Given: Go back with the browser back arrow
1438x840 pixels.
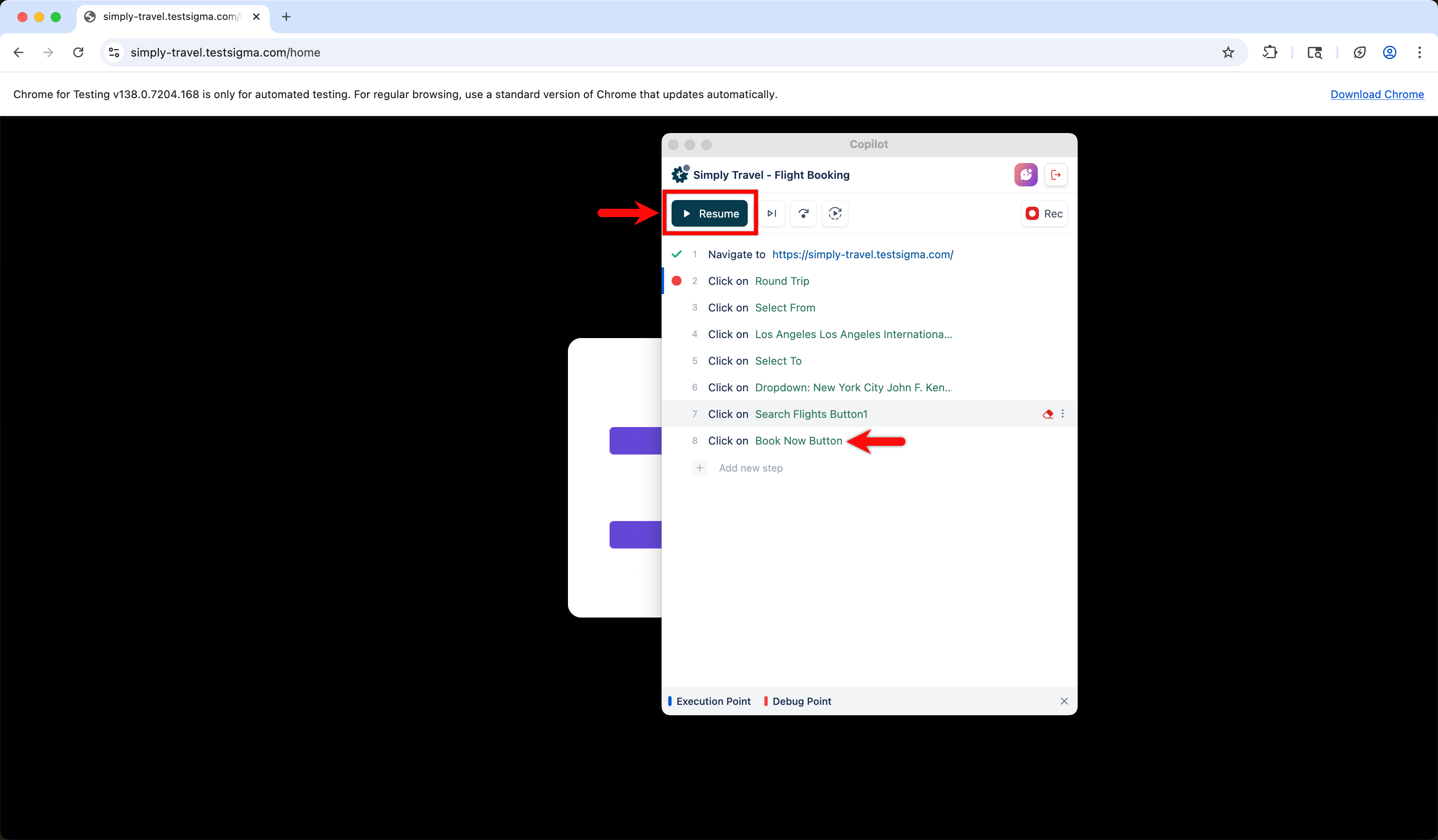Looking at the screenshot, I should [18, 52].
